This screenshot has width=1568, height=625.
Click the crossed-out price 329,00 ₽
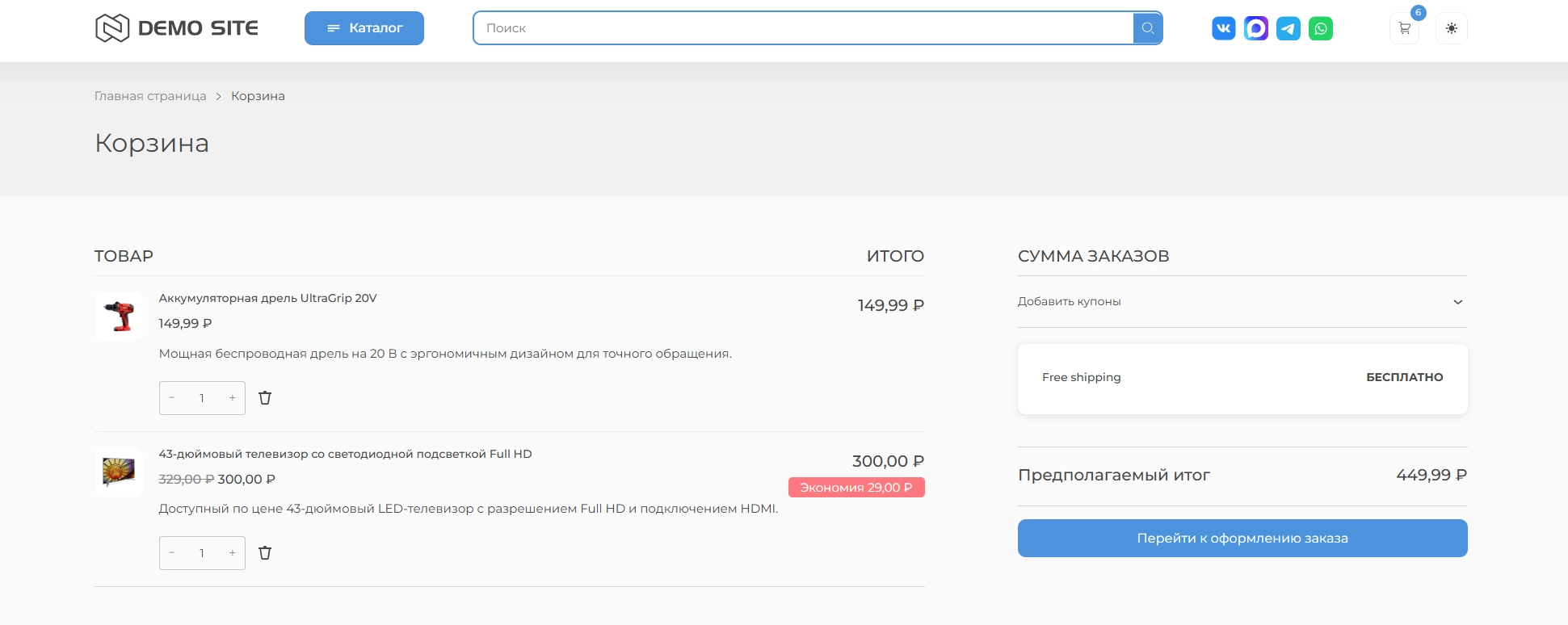[187, 479]
